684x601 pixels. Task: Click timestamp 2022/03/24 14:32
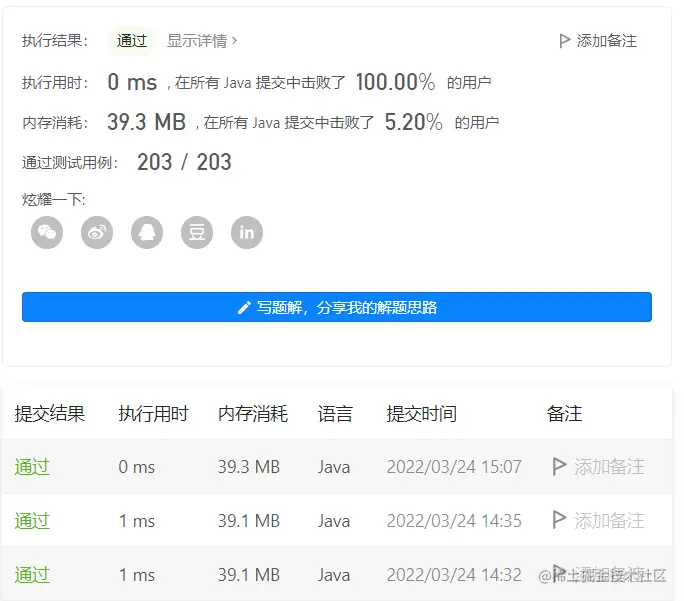[454, 575]
